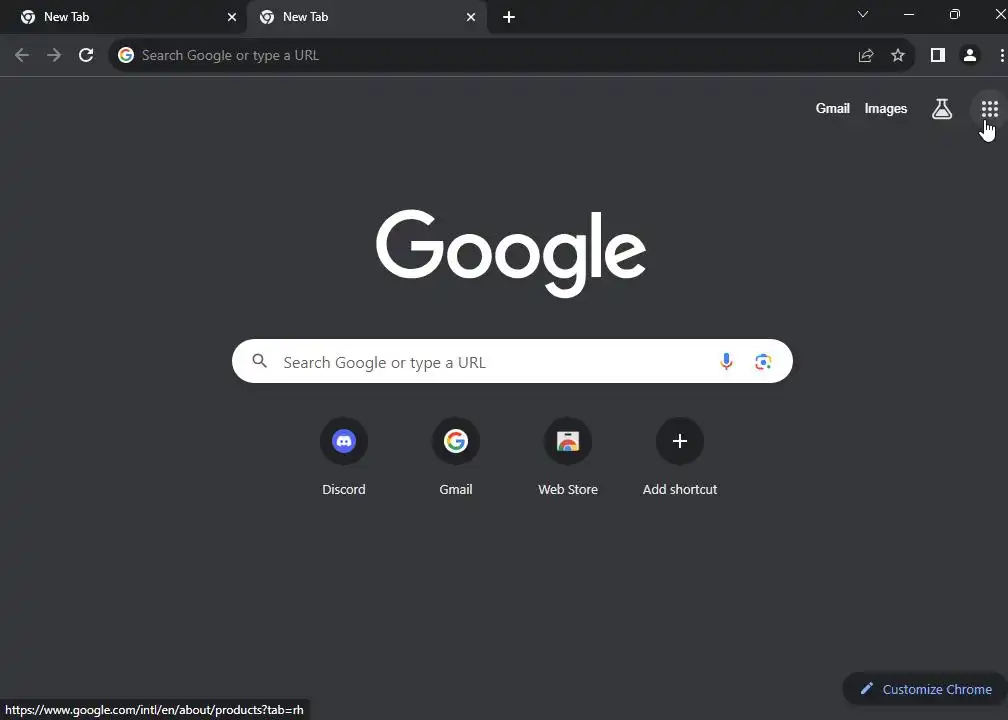This screenshot has width=1008, height=720.
Task: Open Customize Chrome panel
Action: [926, 689]
